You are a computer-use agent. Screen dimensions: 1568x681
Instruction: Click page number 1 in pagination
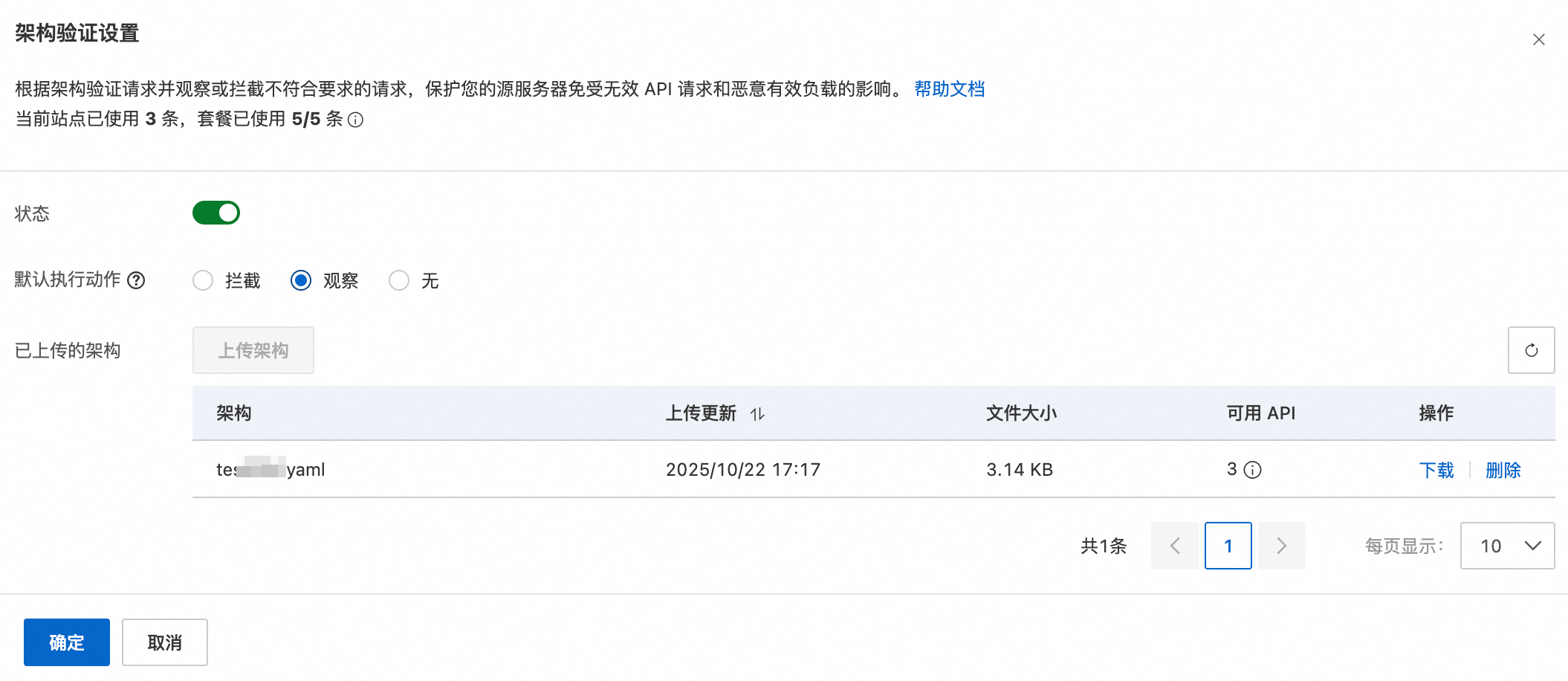click(1228, 546)
